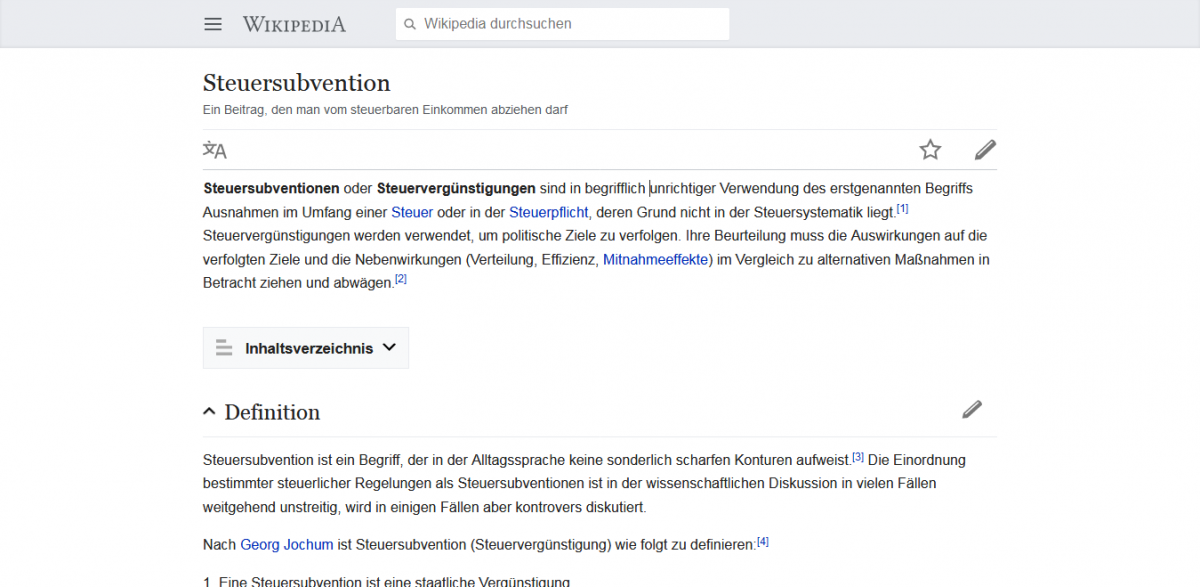Open the language translation icon
Viewport: 1200px width, 587px height.
click(215, 150)
